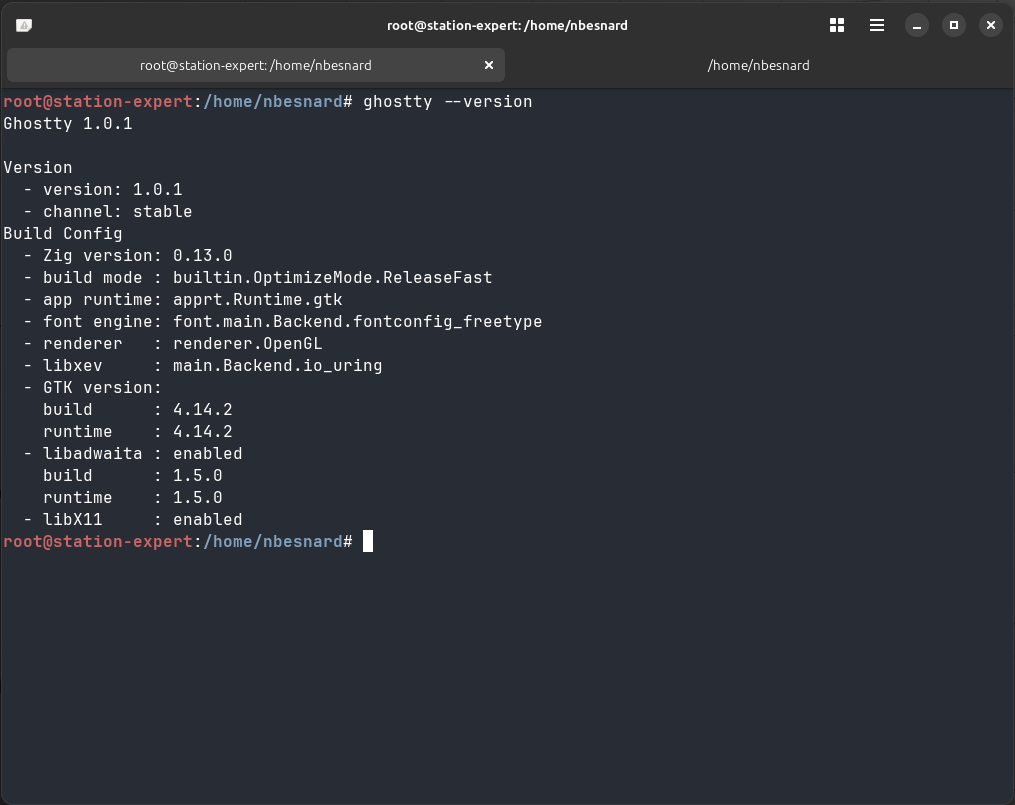Click 'renderer.OpenGL' value
The height and width of the screenshot is (805, 1015).
(x=247, y=344)
